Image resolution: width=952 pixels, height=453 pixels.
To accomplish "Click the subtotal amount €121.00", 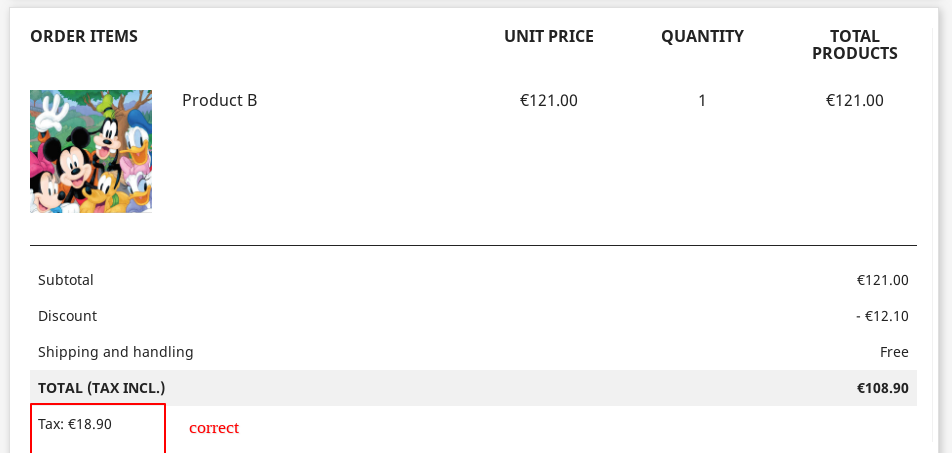I will (882, 280).
